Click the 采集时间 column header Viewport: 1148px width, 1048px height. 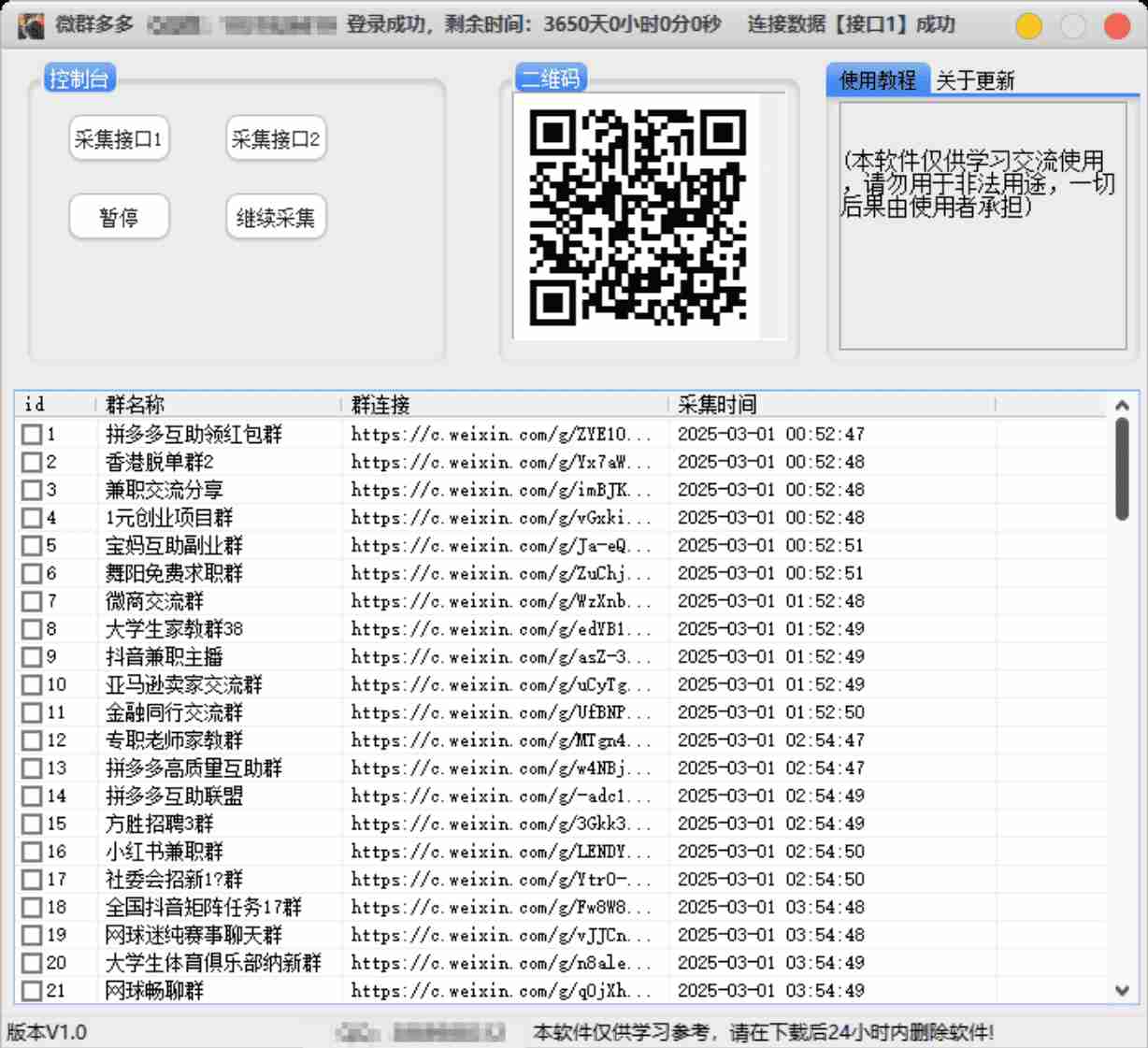tap(832, 404)
